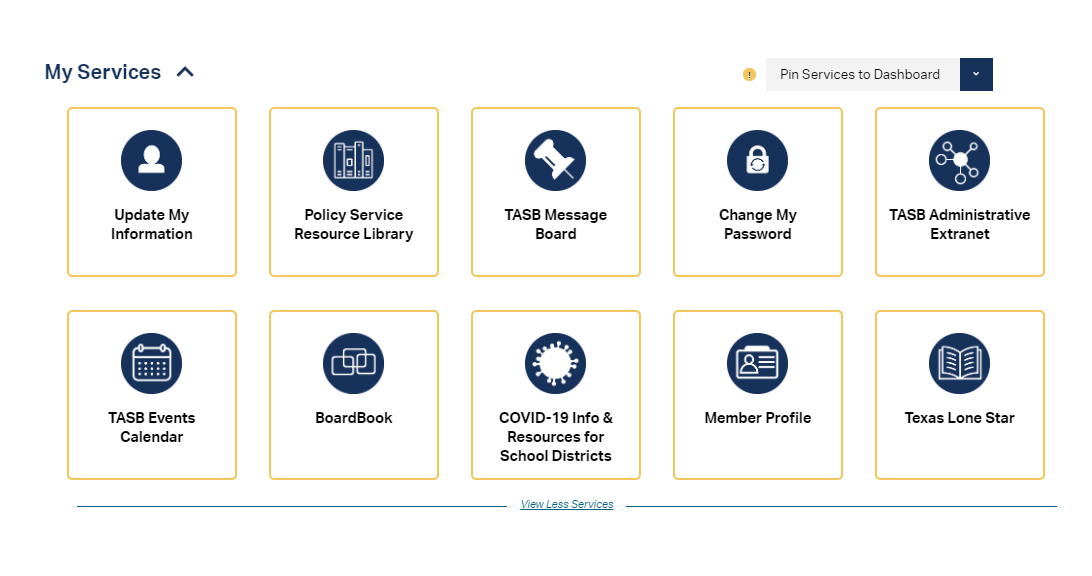This screenshot has height=576, width=1092.
Task: Click the TASB Administrative Extranet label
Action: [960, 224]
